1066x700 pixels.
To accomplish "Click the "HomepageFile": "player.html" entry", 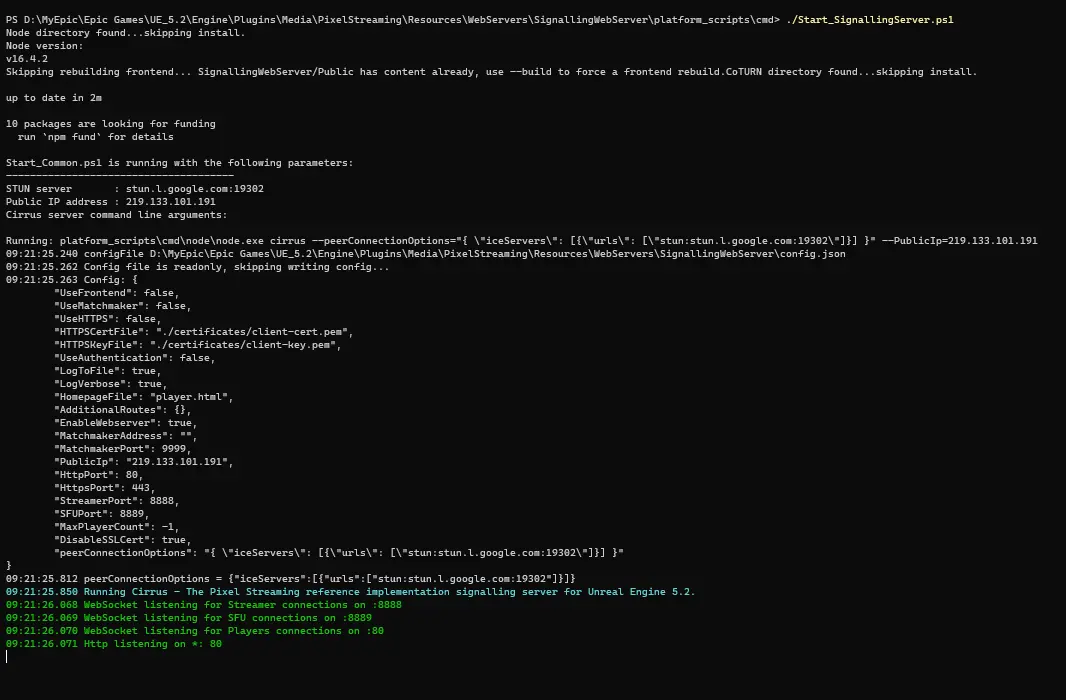I will click(143, 396).
